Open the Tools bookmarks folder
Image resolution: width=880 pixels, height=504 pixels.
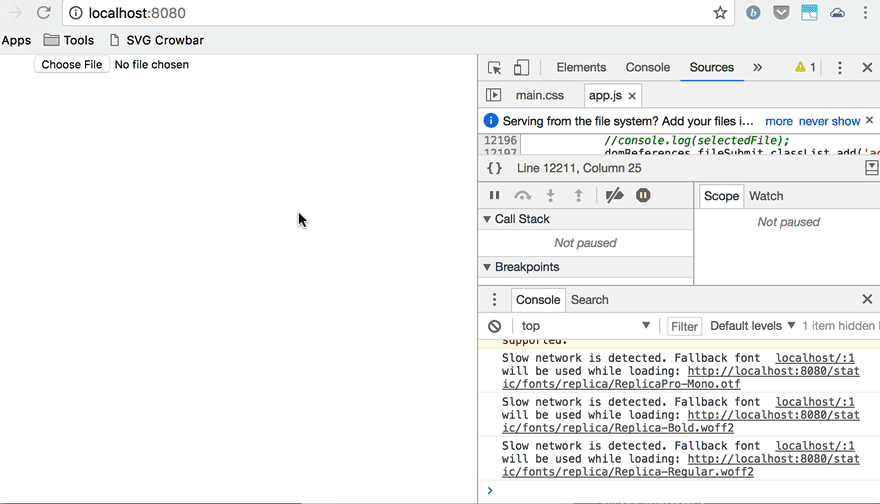pyautogui.click(x=68, y=40)
